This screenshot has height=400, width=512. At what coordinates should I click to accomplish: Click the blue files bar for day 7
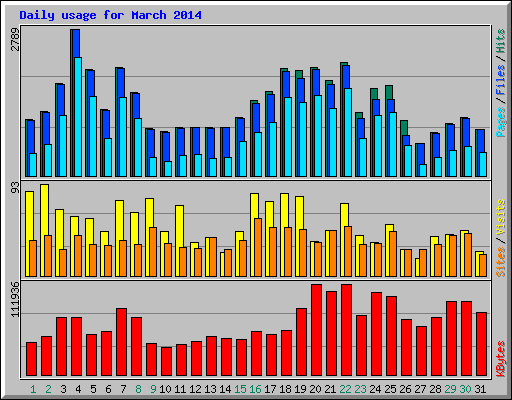point(121,83)
